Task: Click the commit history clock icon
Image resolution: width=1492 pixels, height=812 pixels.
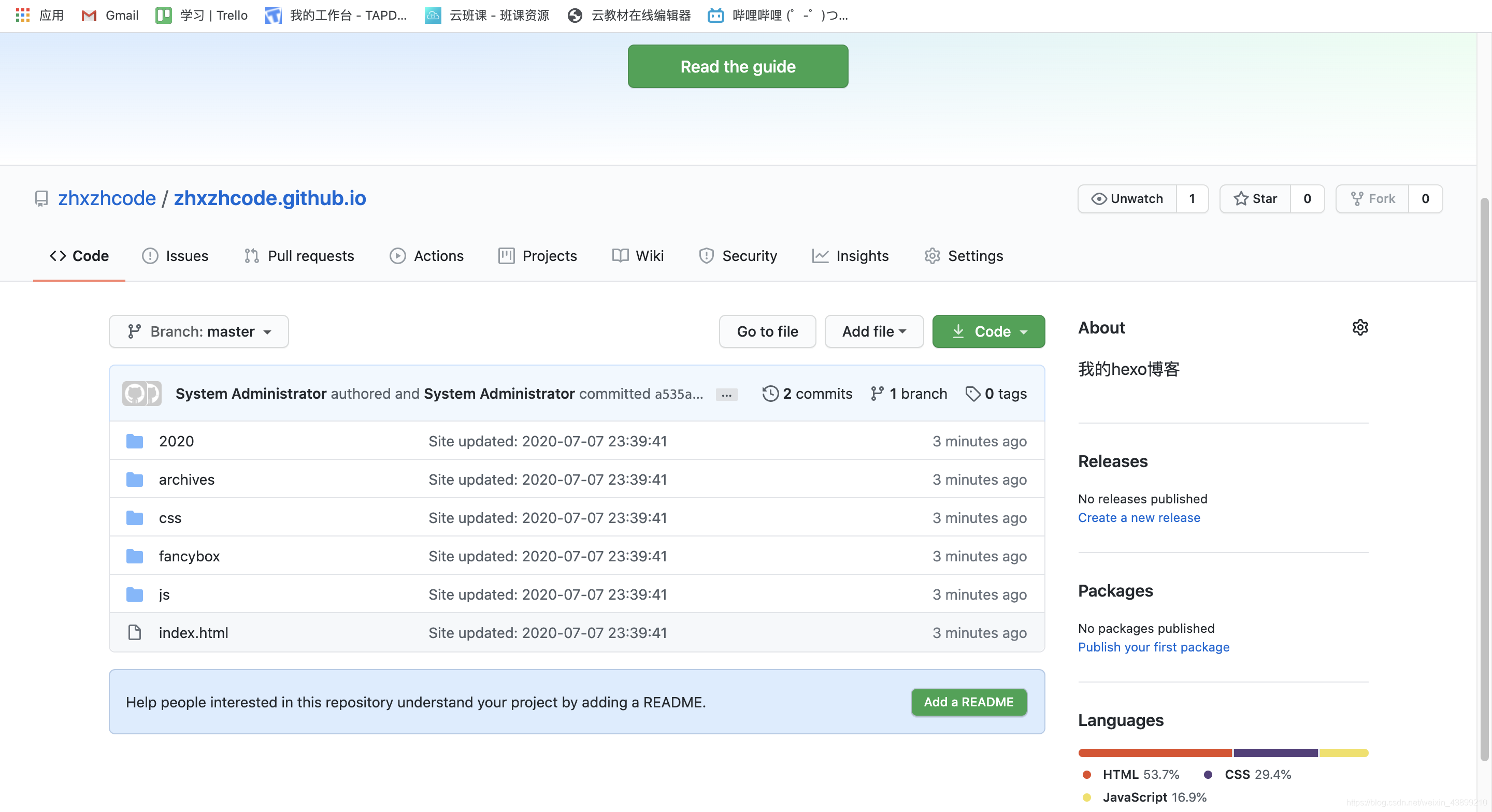Action: pyautogui.click(x=770, y=394)
